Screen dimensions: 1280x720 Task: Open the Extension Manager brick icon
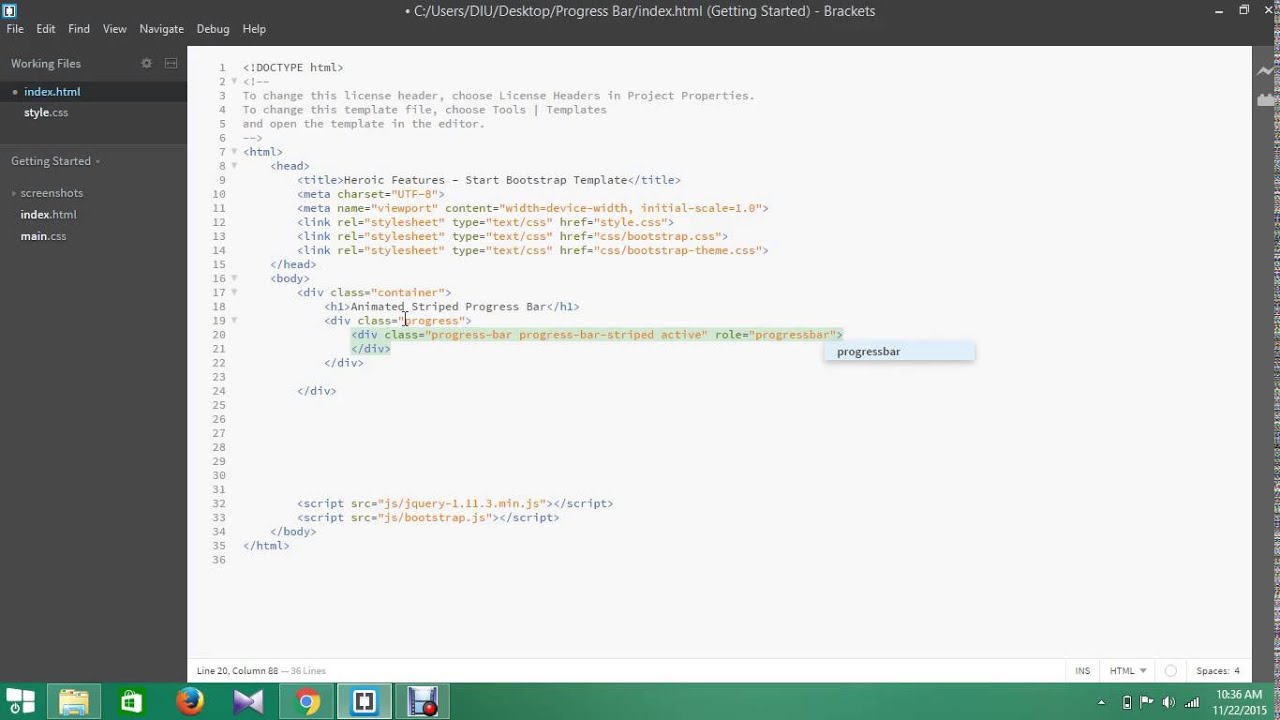pyautogui.click(x=1267, y=99)
